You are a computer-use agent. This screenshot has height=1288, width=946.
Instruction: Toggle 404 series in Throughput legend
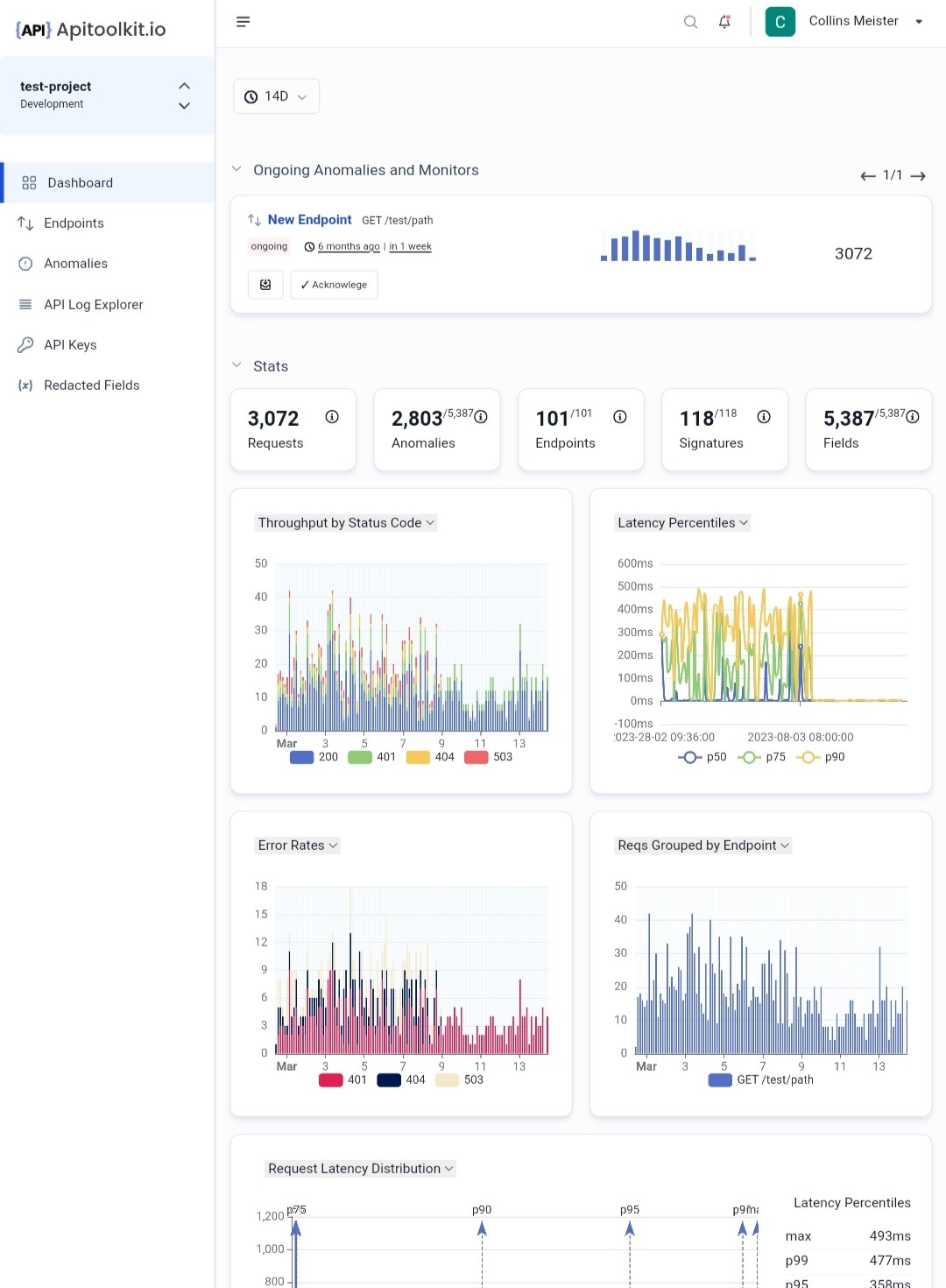pyautogui.click(x=430, y=757)
